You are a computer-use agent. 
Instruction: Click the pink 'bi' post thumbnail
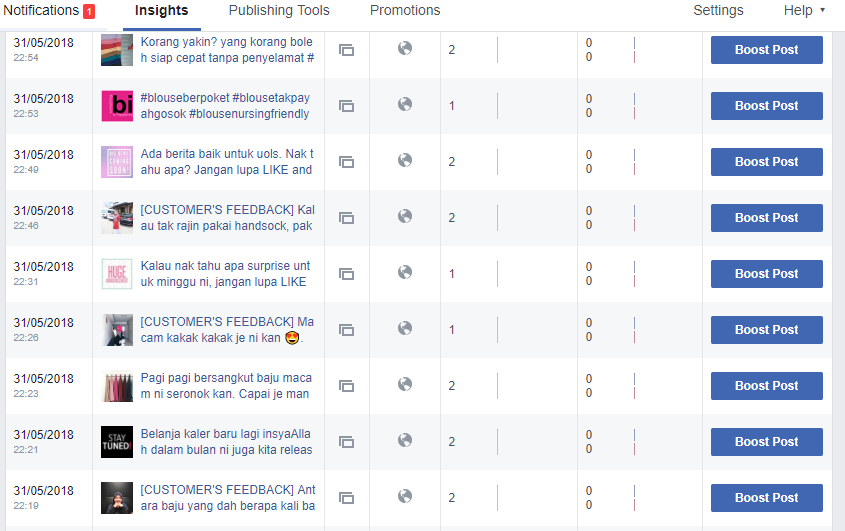pyautogui.click(x=117, y=106)
